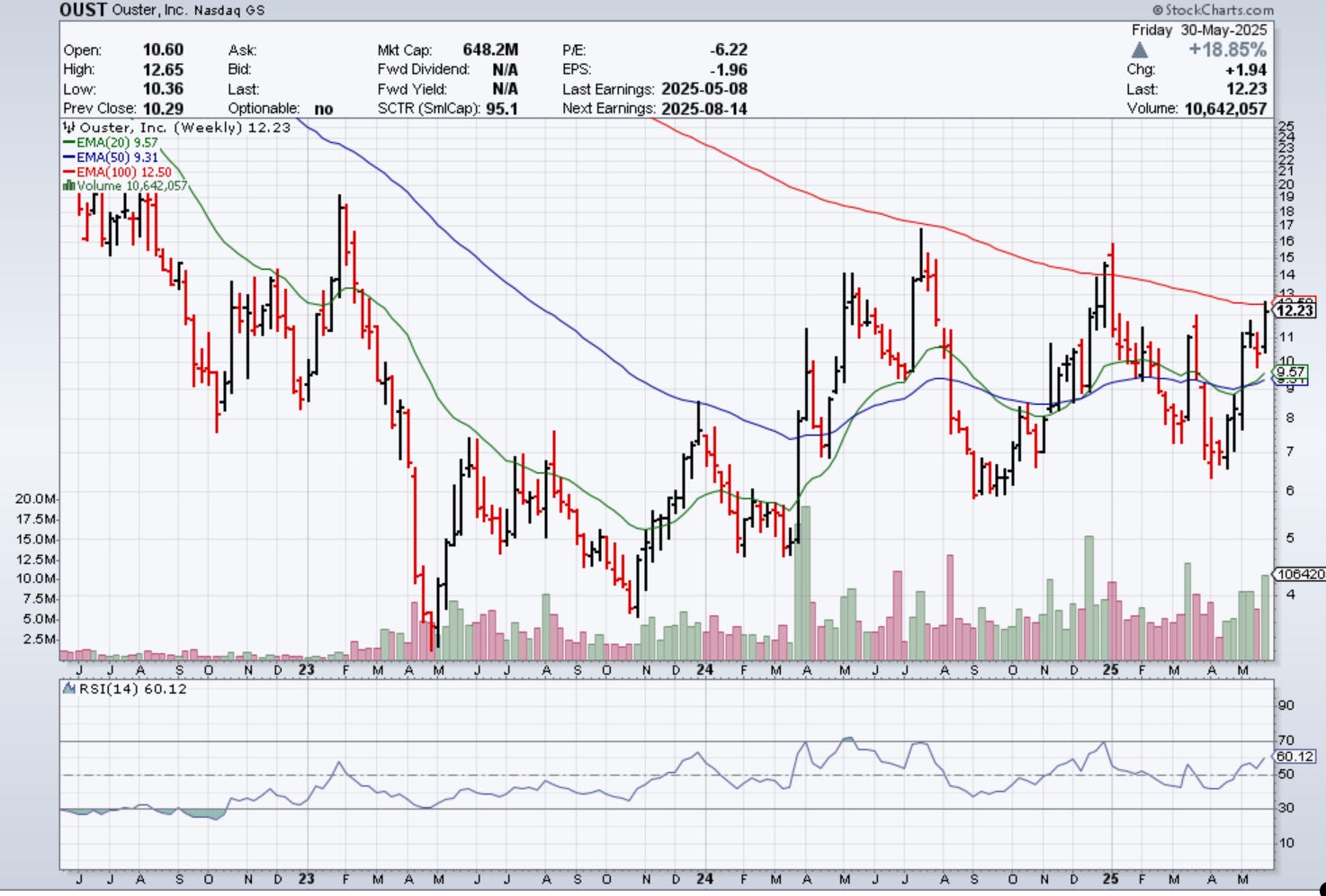Click the Open value 10.60

click(163, 50)
